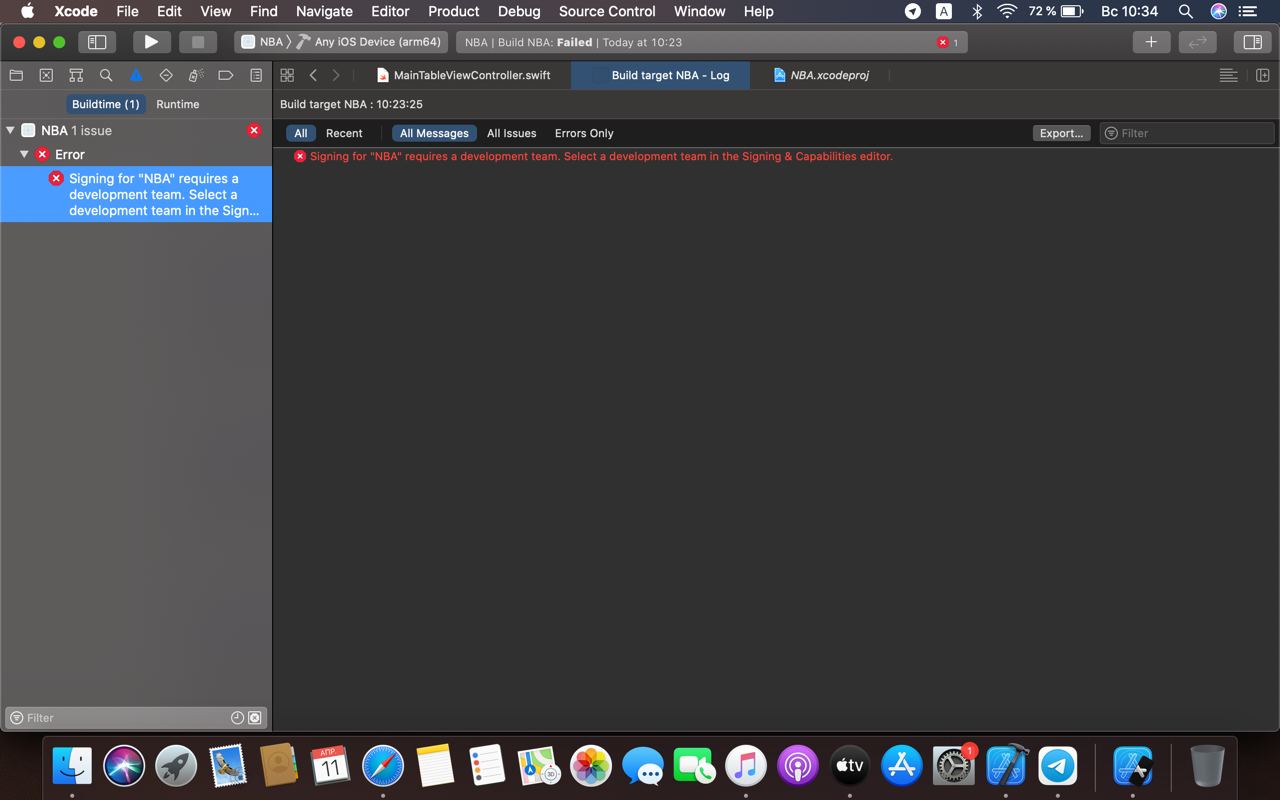Open Wi-Fi status menu
This screenshot has width=1280, height=800.
click(x=1007, y=11)
